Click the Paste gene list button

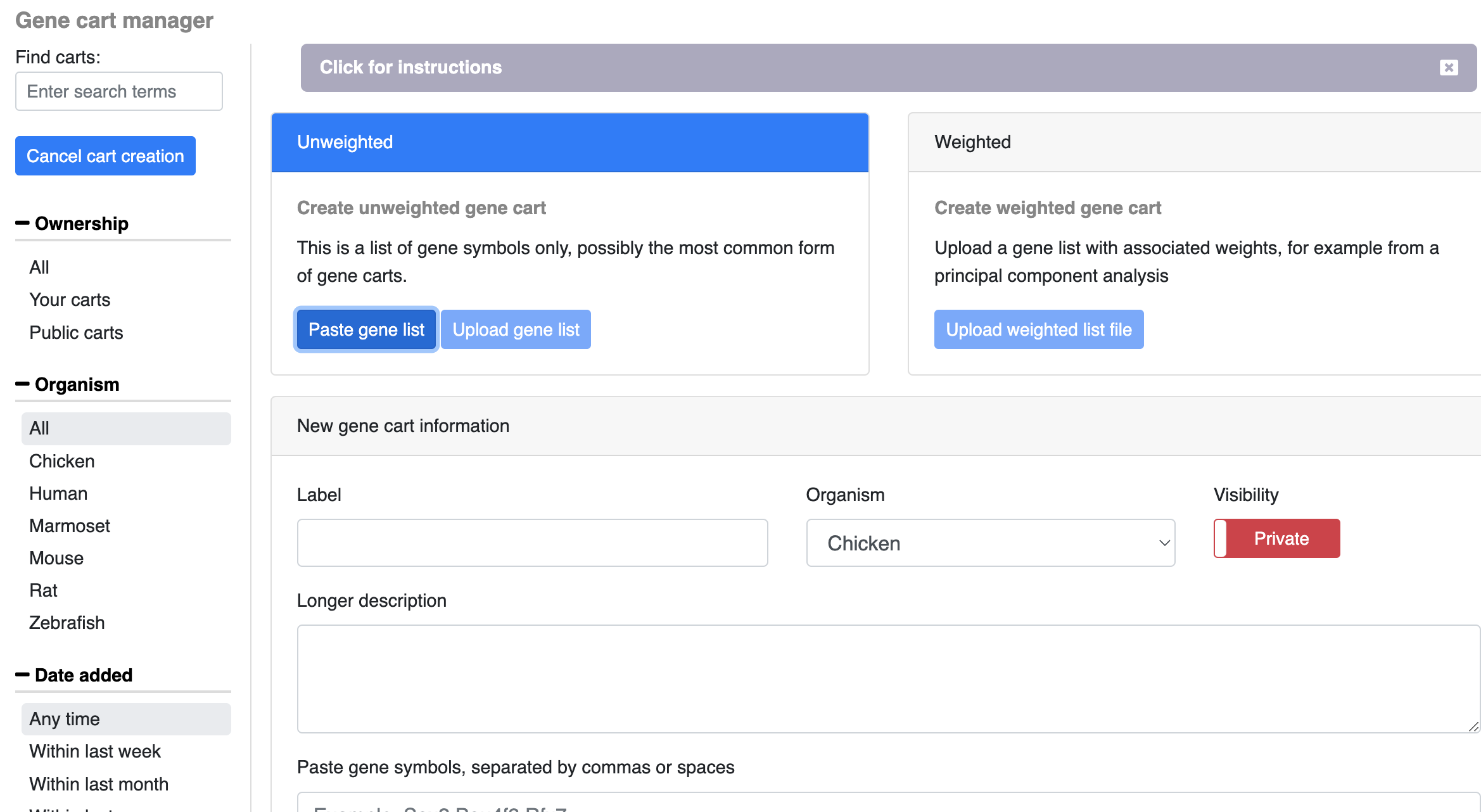point(366,330)
